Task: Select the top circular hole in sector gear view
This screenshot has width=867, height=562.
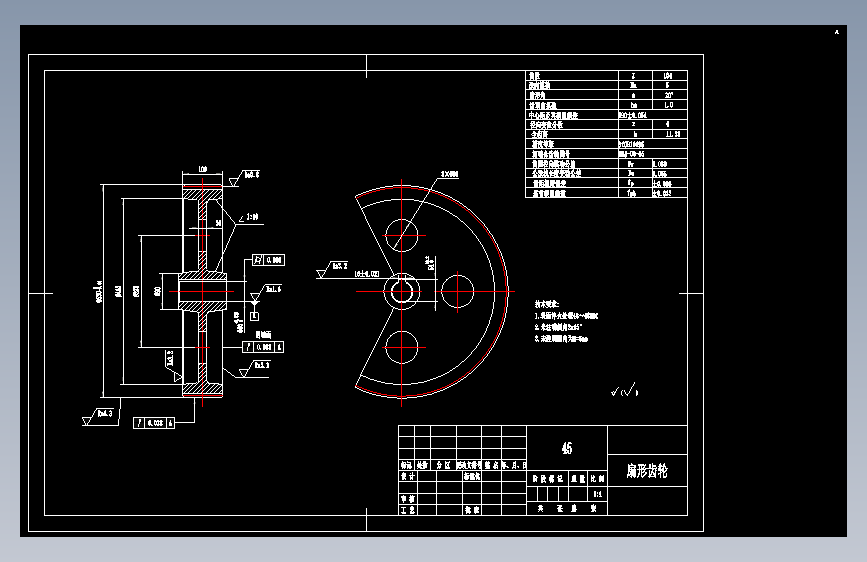Action: [x=402, y=236]
